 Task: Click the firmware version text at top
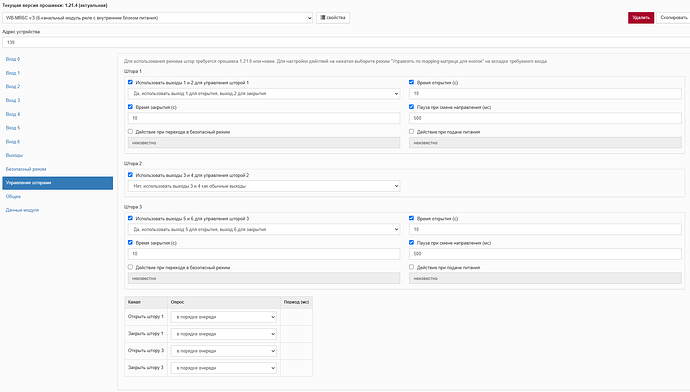(x=55, y=5)
